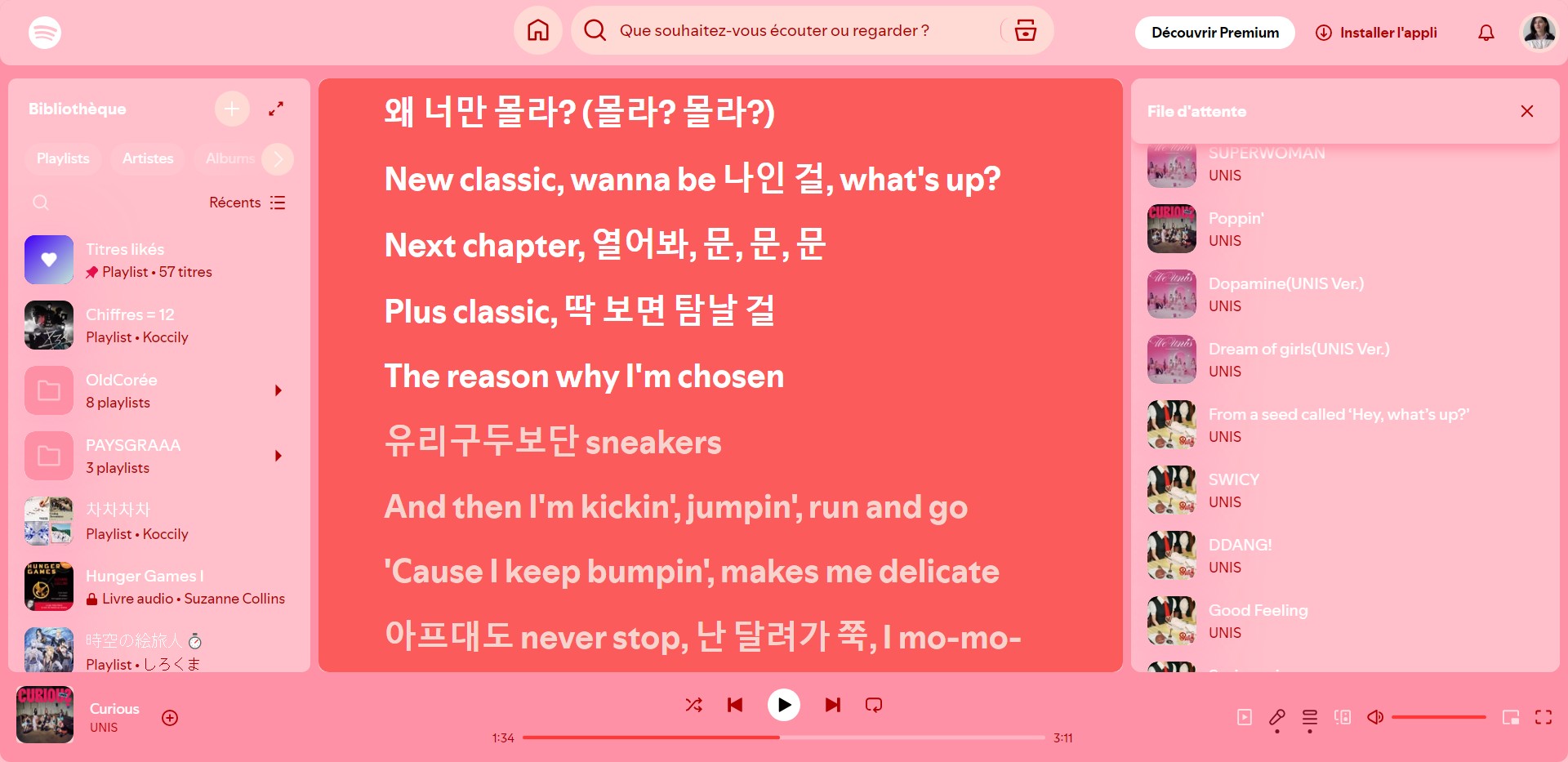This screenshot has width=1568, height=762.
Task: Open connect to a device icon
Action: point(1343,717)
